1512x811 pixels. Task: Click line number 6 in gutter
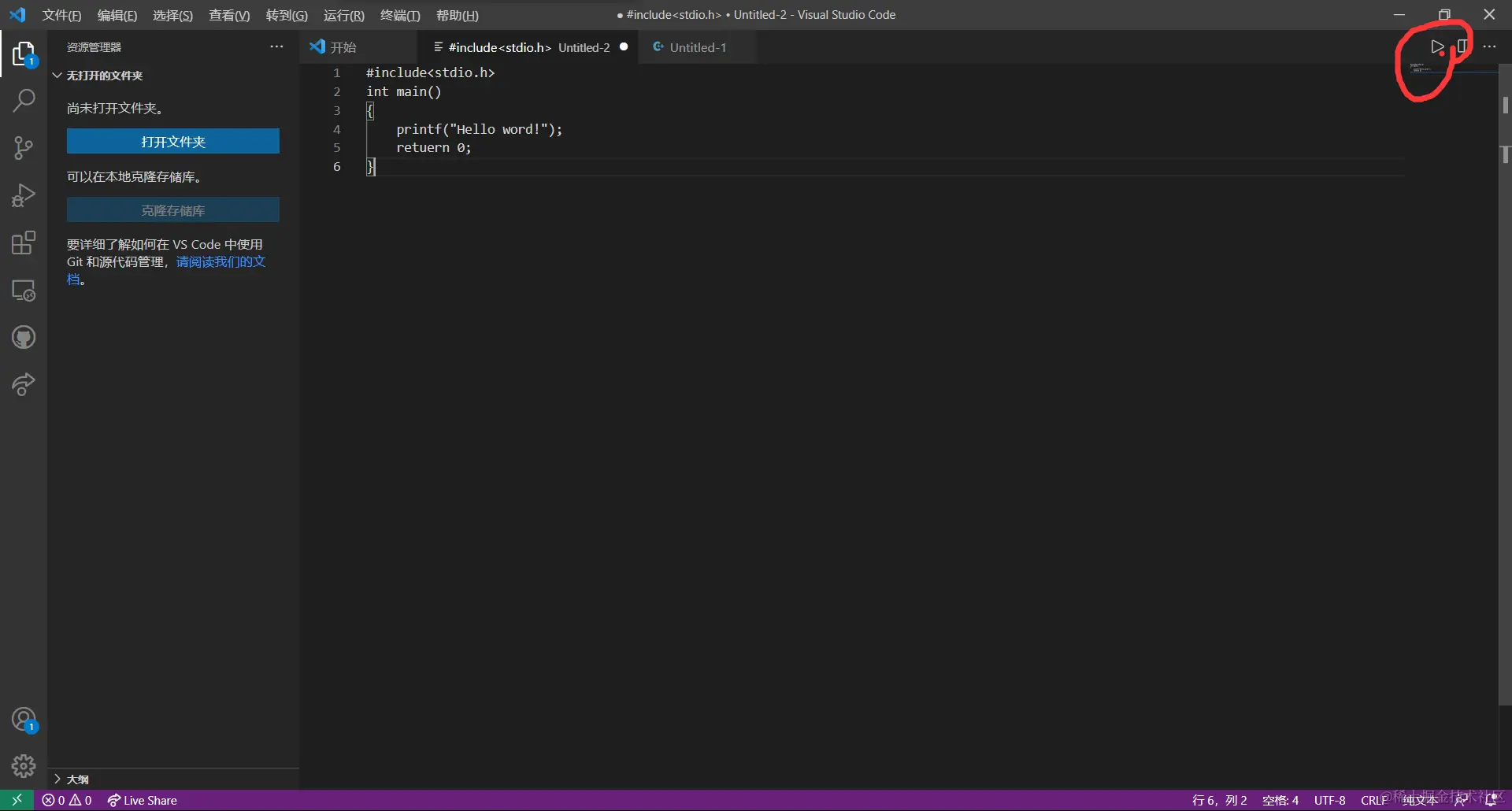(x=336, y=167)
